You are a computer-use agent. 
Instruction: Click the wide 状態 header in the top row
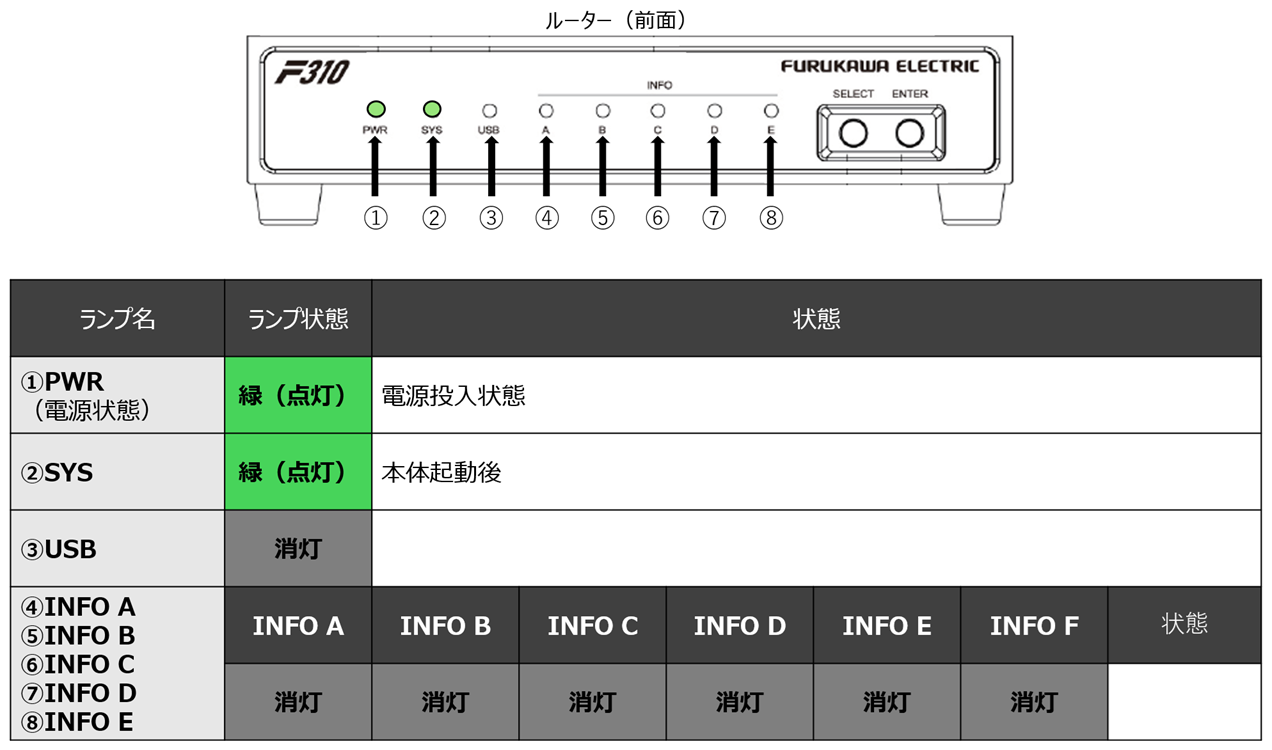click(816, 319)
